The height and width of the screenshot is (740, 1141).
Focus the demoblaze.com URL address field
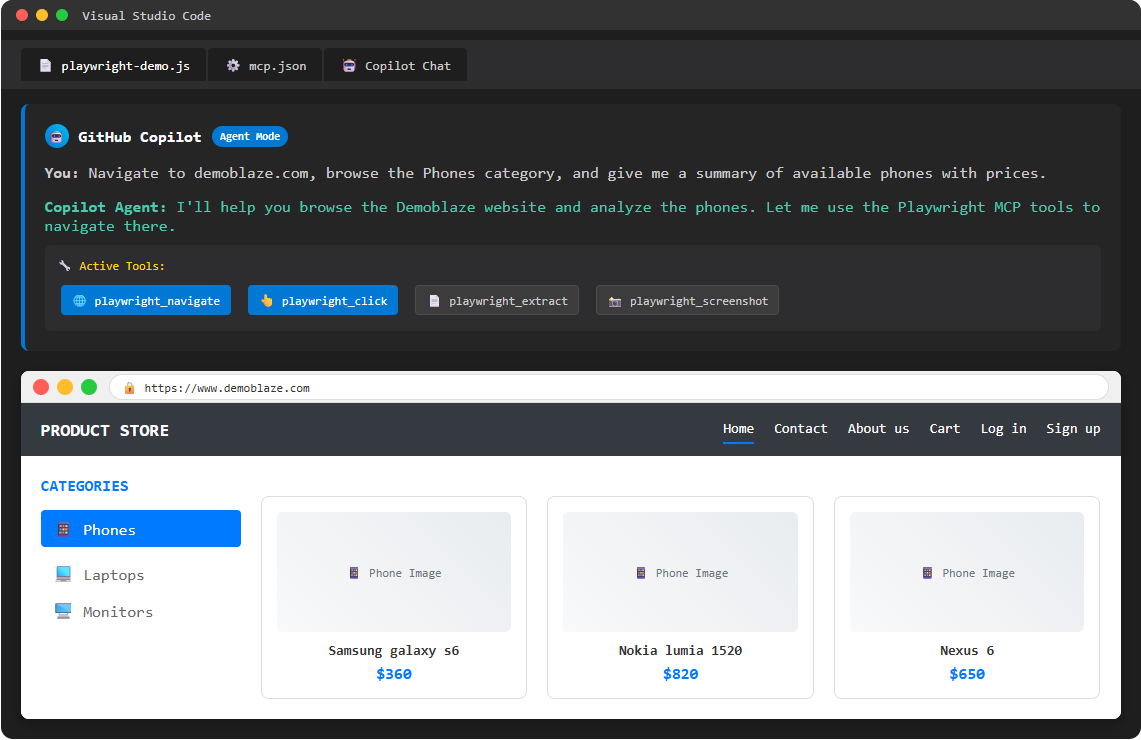point(608,388)
